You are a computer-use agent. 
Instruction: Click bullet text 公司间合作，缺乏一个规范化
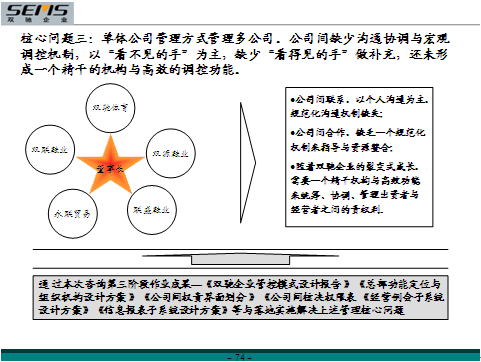358,132
